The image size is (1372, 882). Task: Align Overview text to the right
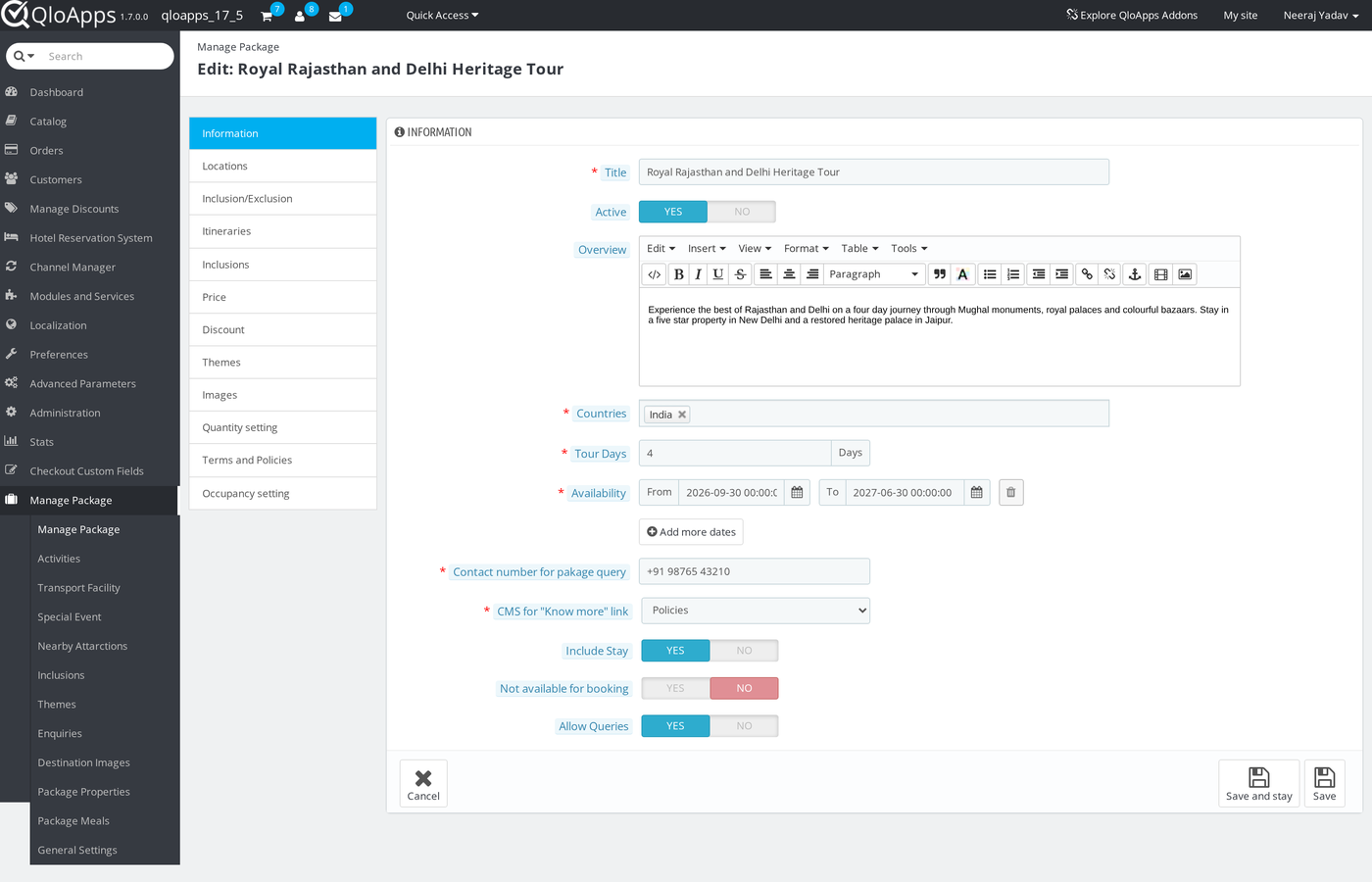812,274
